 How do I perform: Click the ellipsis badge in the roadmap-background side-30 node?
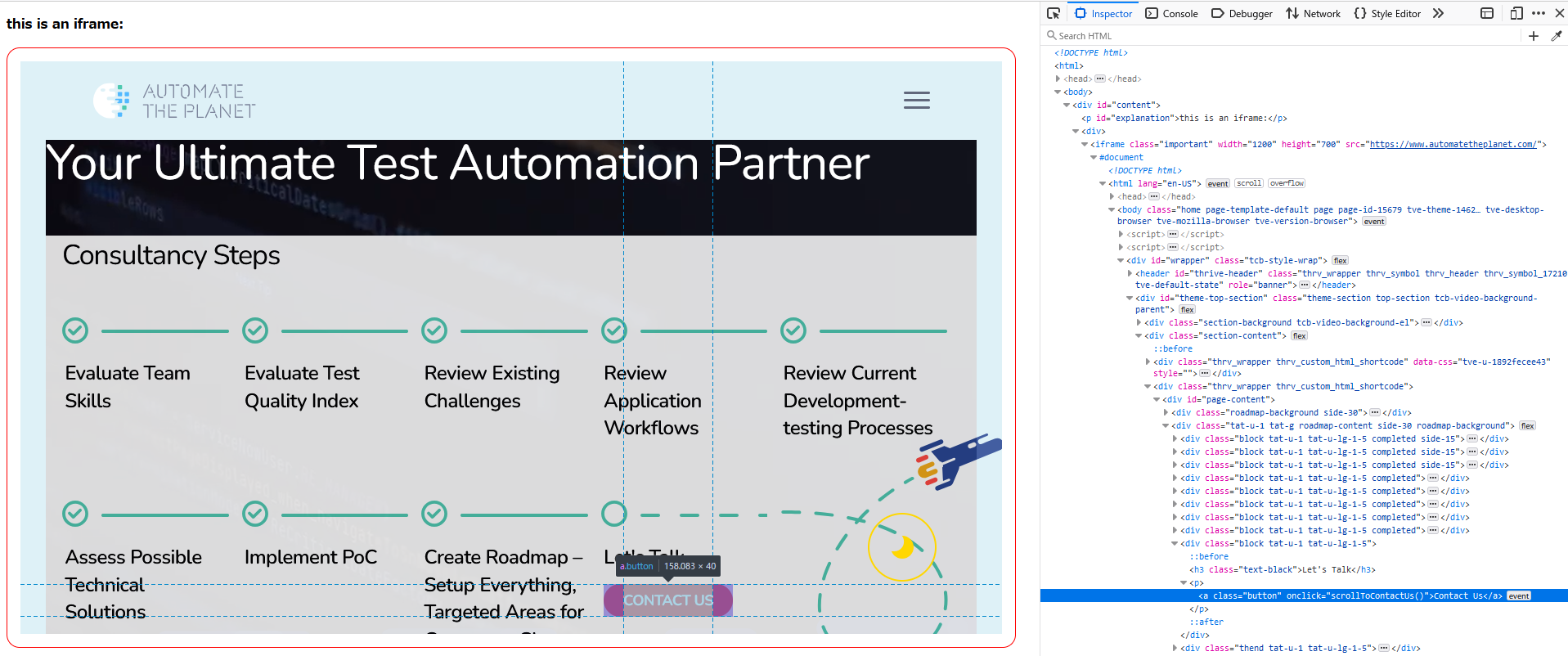(1375, 412)
